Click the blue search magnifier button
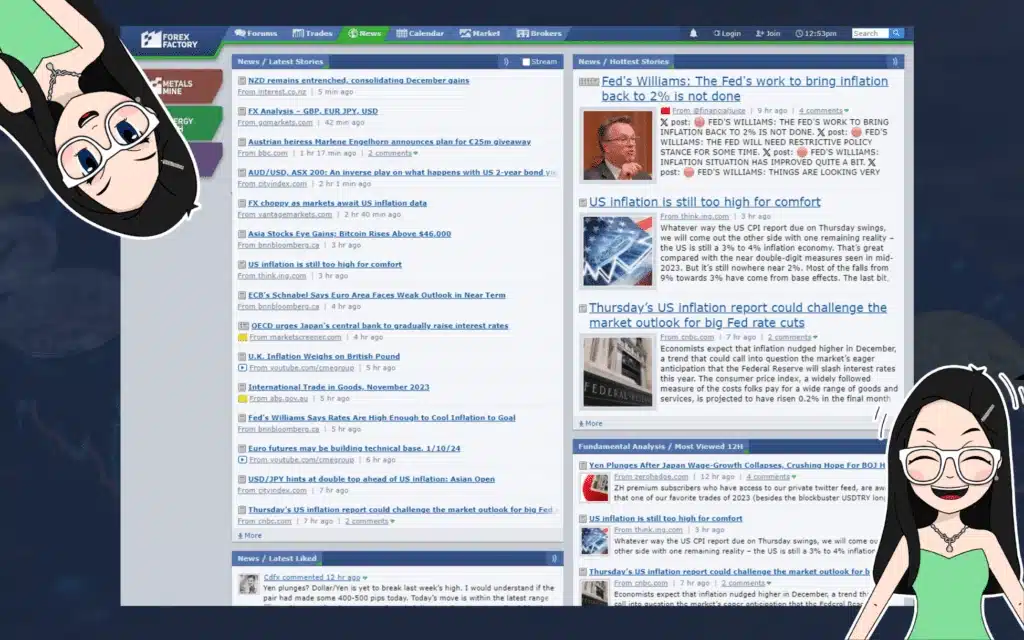The image size is (1024, 640). point(897,33)
